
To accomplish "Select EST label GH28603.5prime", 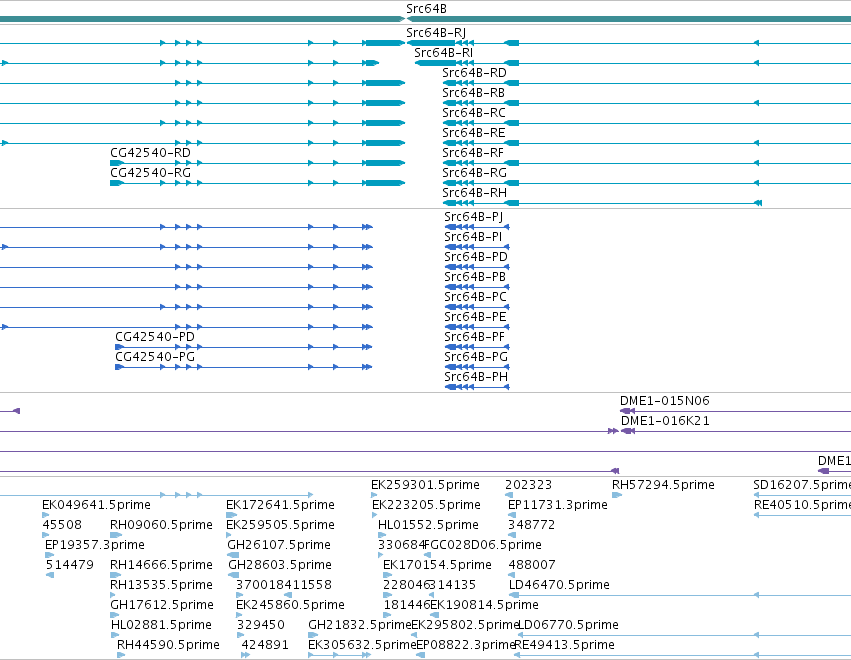I will tap(280, 566).
